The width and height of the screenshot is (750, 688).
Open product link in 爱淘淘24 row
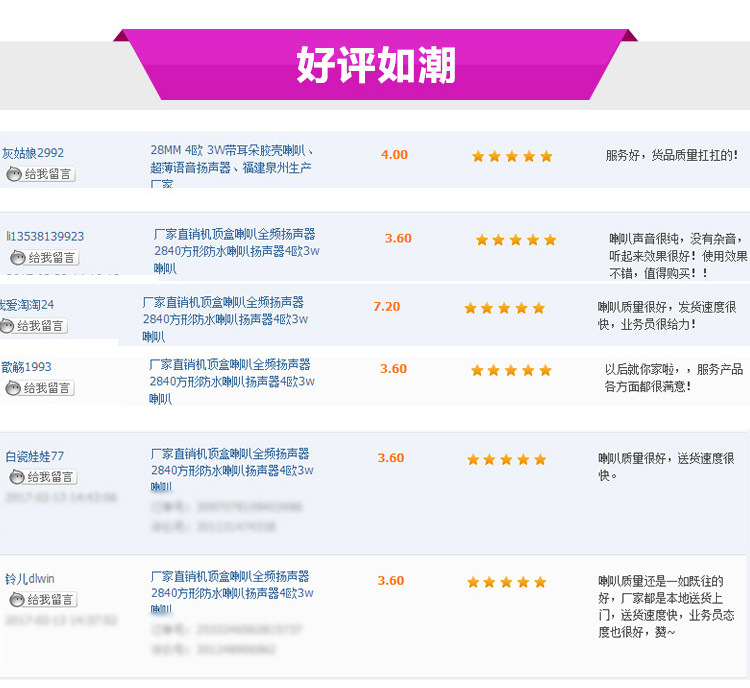click(x=225, y=319)
